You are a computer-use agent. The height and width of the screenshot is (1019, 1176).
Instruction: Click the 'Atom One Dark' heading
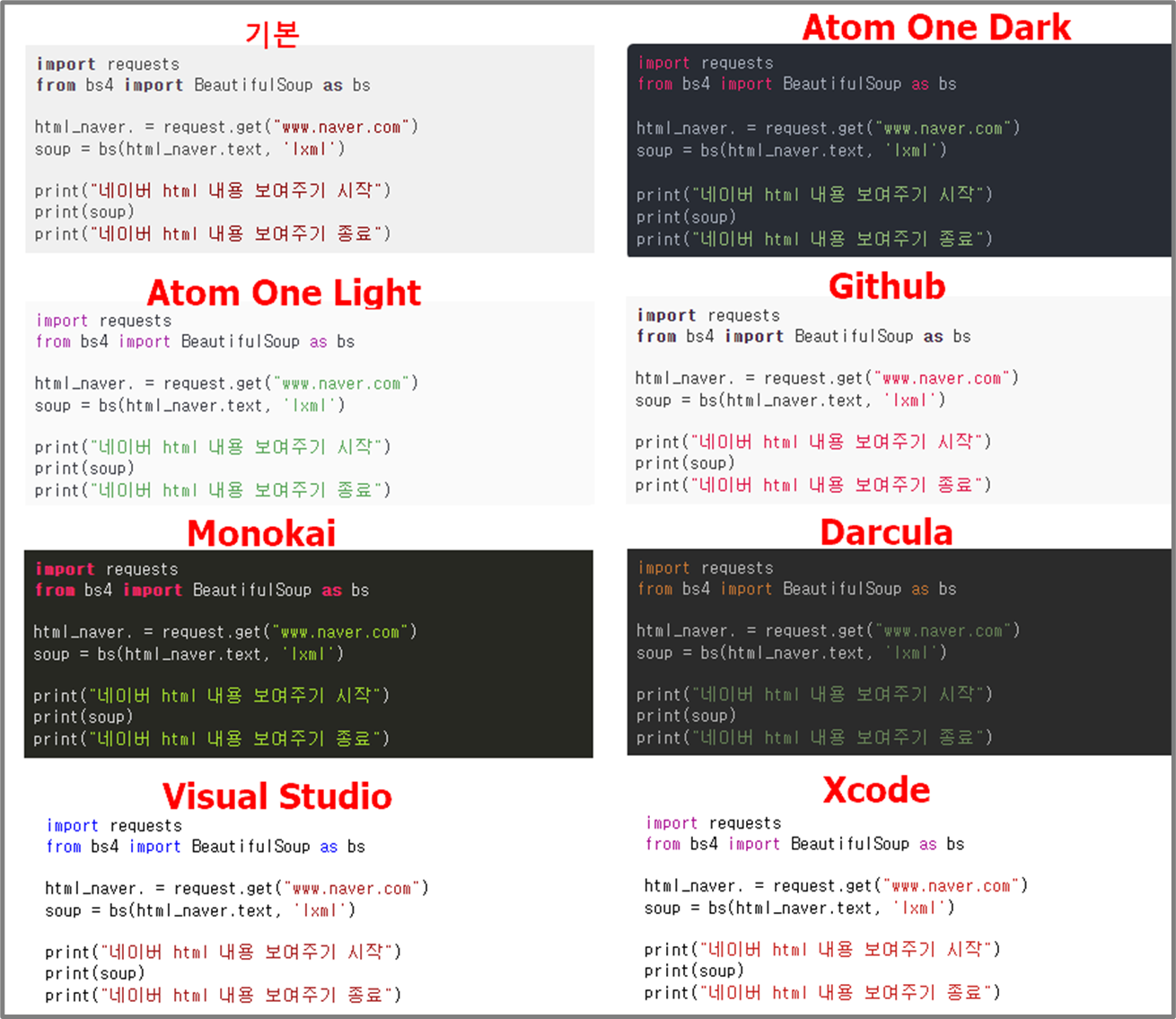pyautogui.click(x=935, y=27)
